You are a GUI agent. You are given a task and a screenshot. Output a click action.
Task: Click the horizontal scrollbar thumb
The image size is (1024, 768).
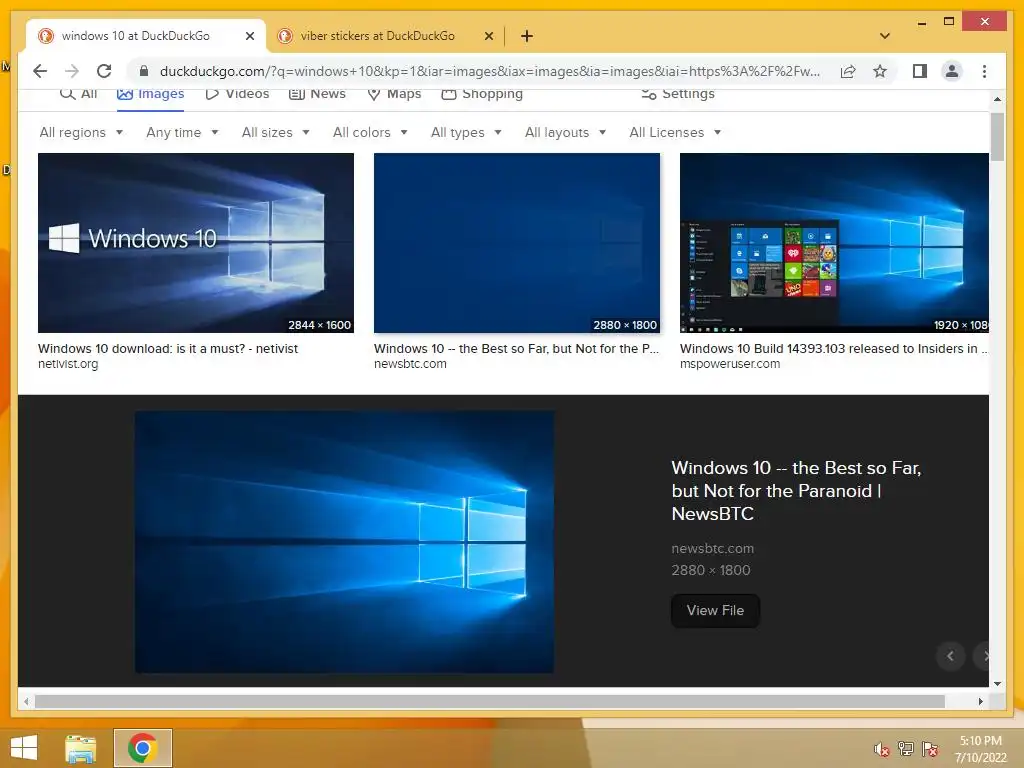click(490, 701)
